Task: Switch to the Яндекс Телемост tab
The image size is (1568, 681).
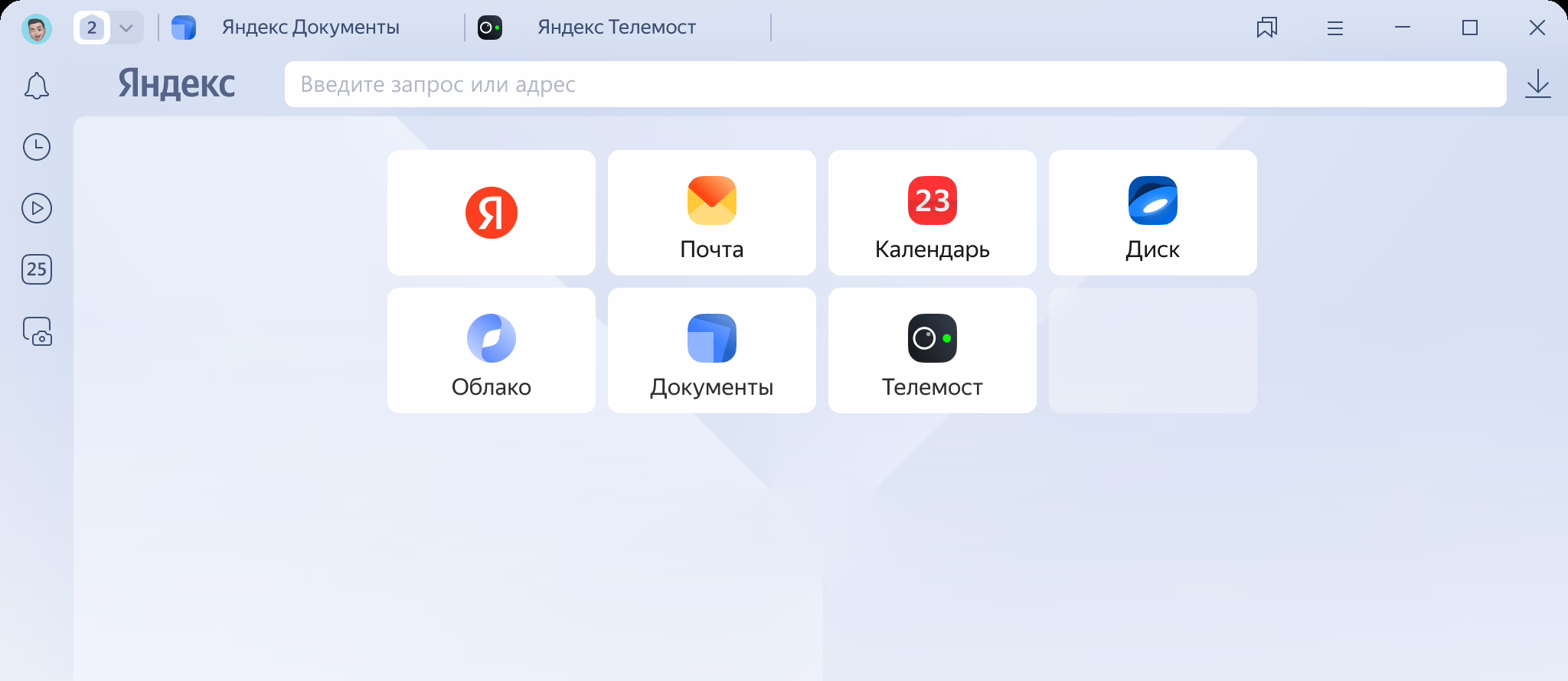Action: pos(616,28)
